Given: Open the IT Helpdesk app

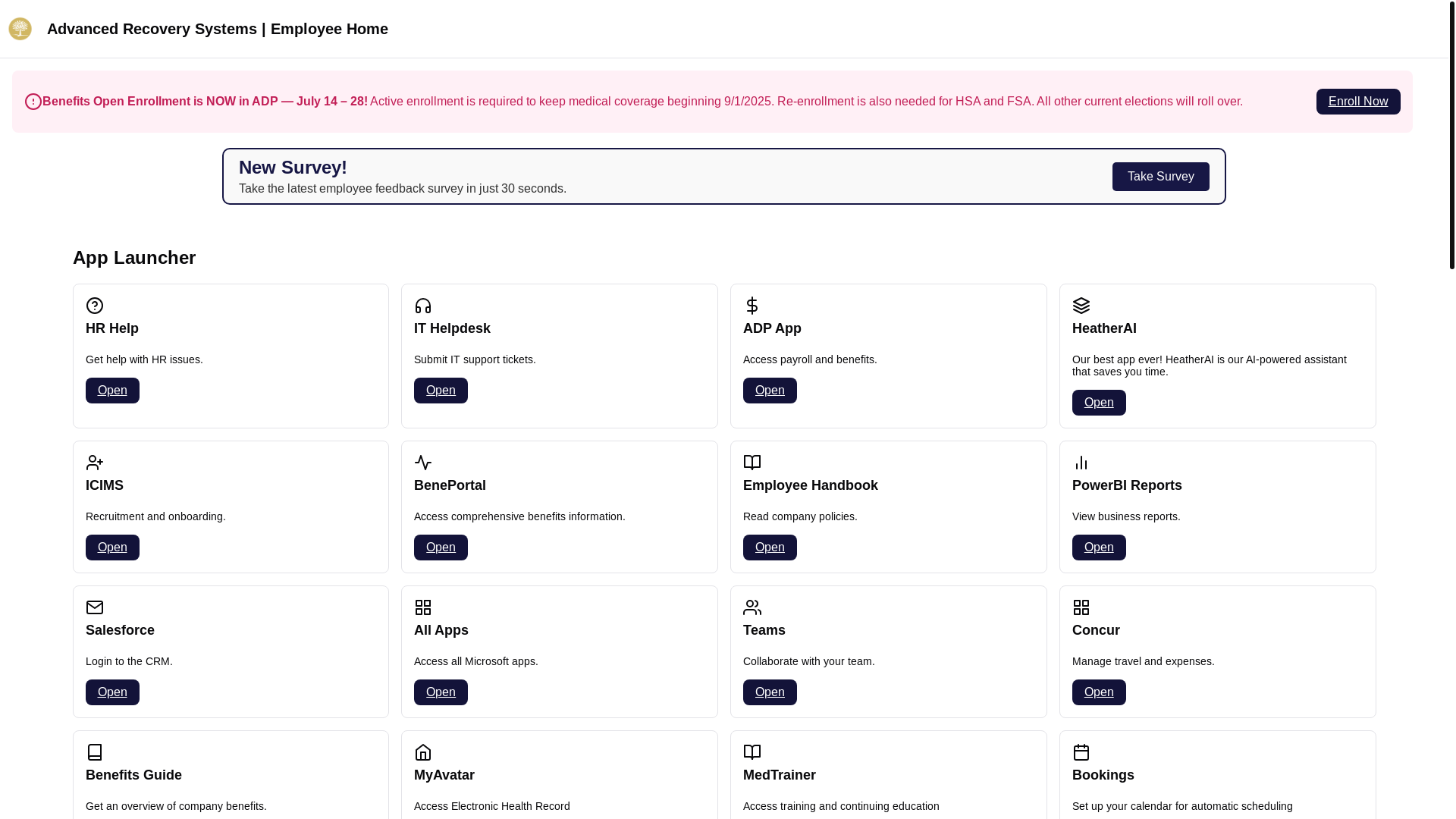Looking at the screenshot, I should pos(441,391).
